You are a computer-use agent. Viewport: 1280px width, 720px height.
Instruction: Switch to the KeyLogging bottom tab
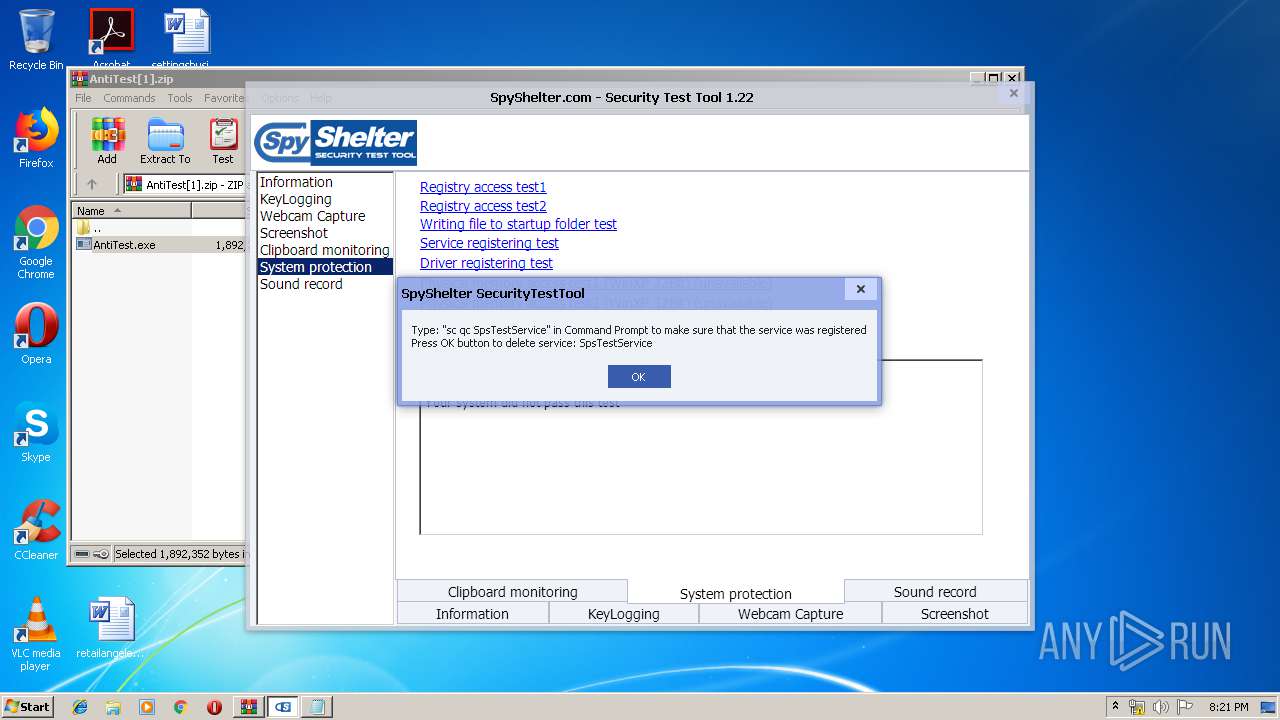pos(623,613)
